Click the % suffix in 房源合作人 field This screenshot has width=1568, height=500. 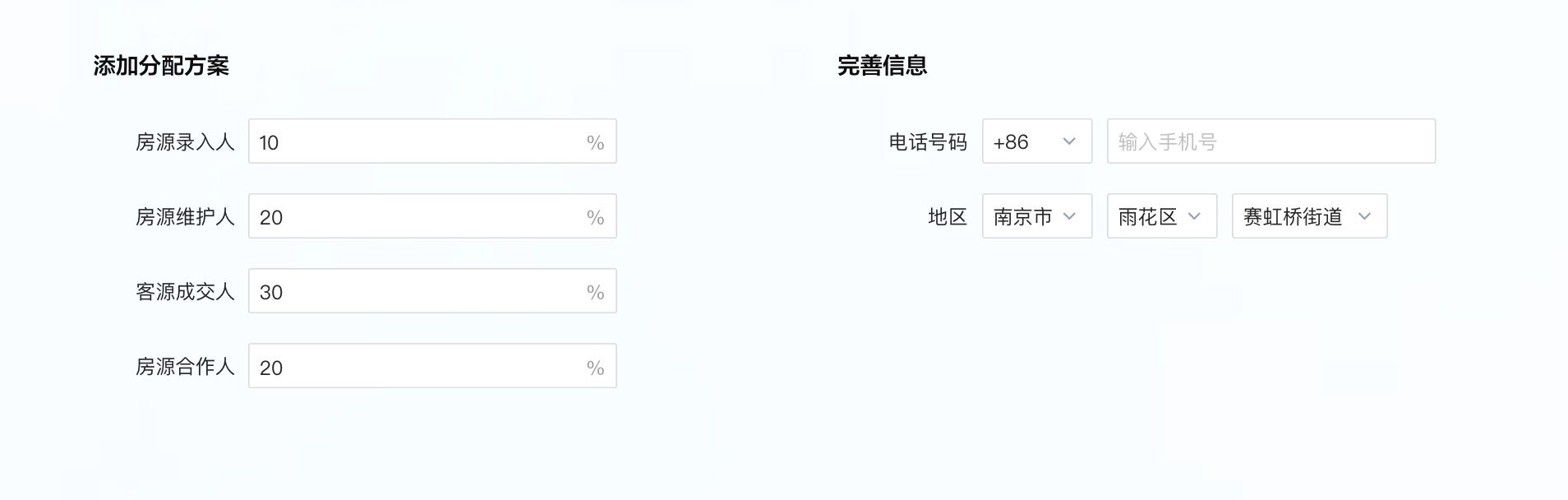[596, 368]
